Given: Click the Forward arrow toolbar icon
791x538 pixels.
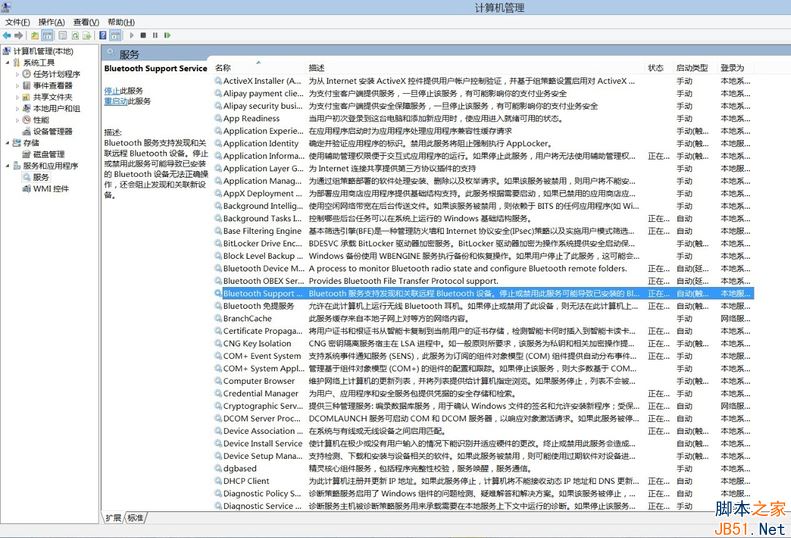Looking at the screenshot, I should coord(19,35).
